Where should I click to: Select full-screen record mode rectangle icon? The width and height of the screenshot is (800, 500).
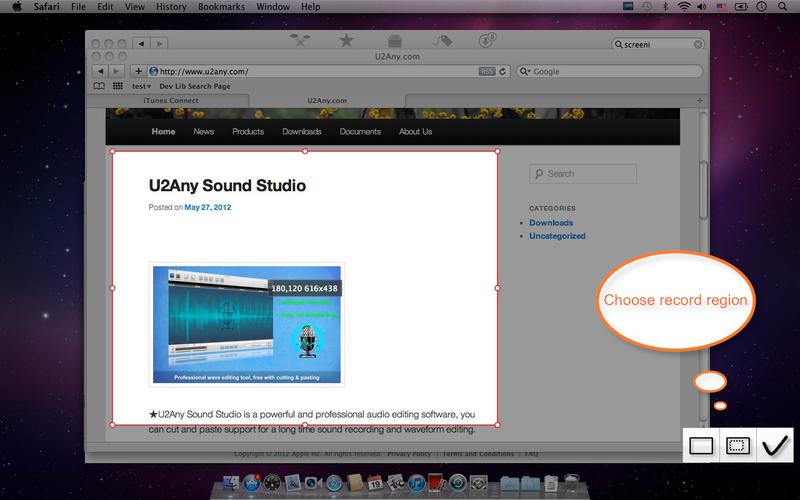tap(701, 445)
